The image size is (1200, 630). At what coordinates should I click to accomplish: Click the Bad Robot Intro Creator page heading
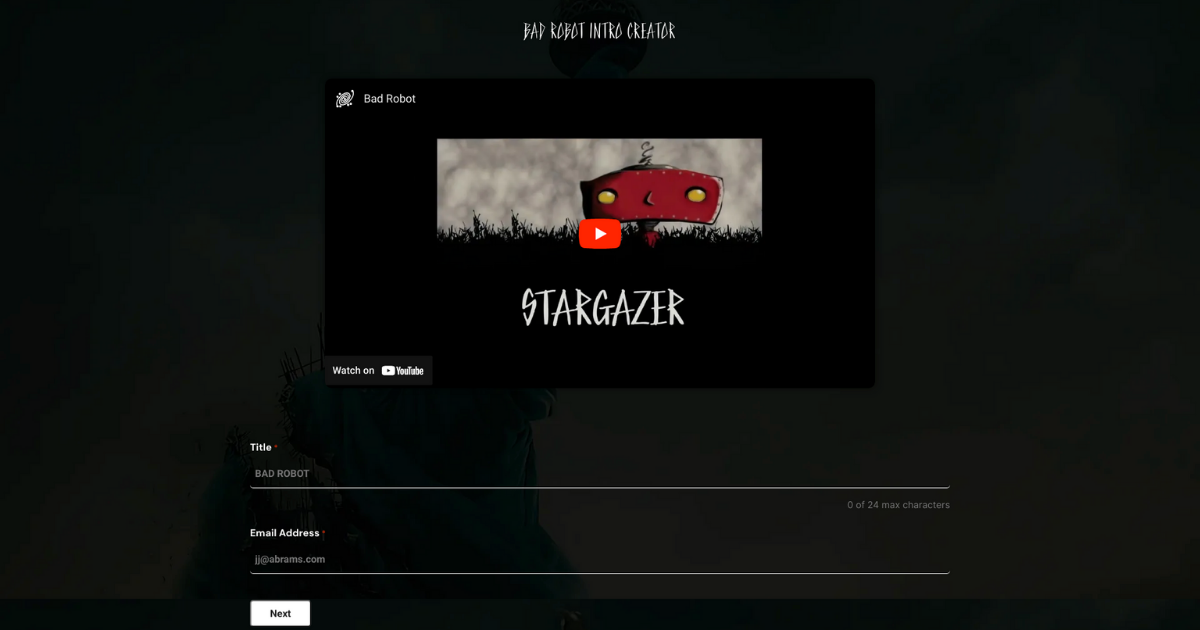pos(599,32)
